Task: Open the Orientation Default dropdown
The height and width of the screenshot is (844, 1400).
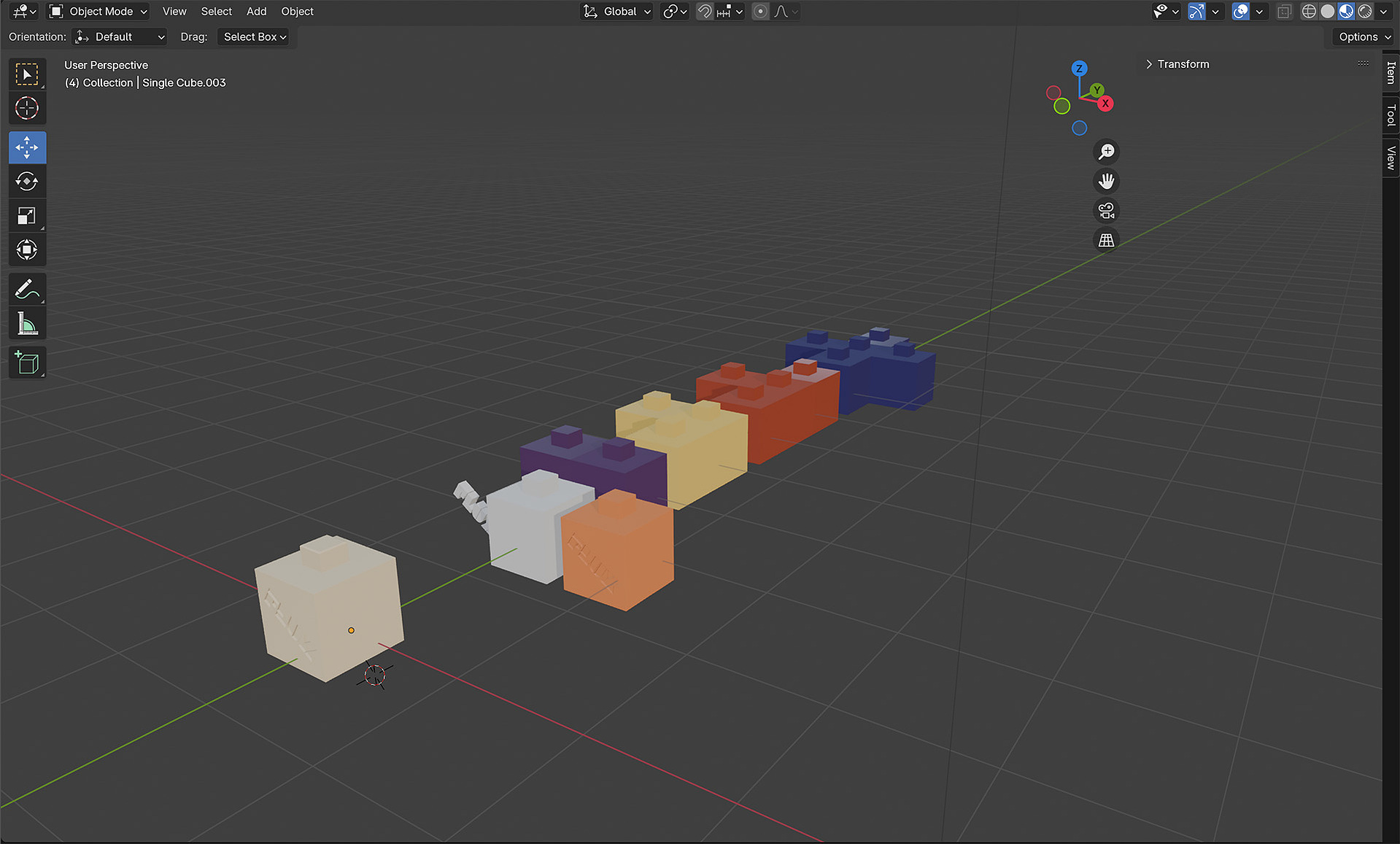Action: tap(120, 36)
